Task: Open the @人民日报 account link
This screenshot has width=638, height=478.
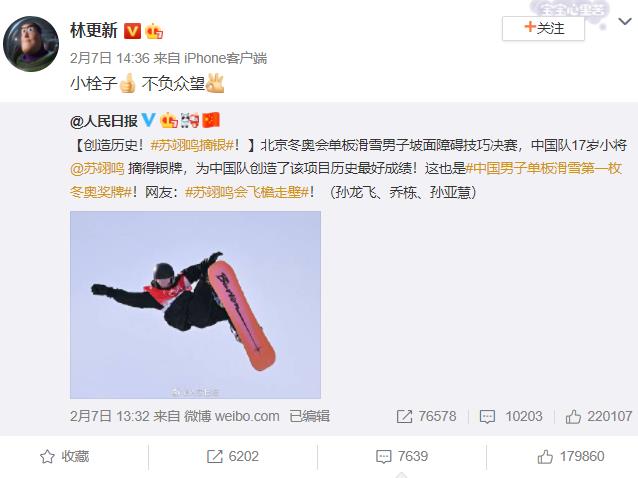Action: coord(104,121)
